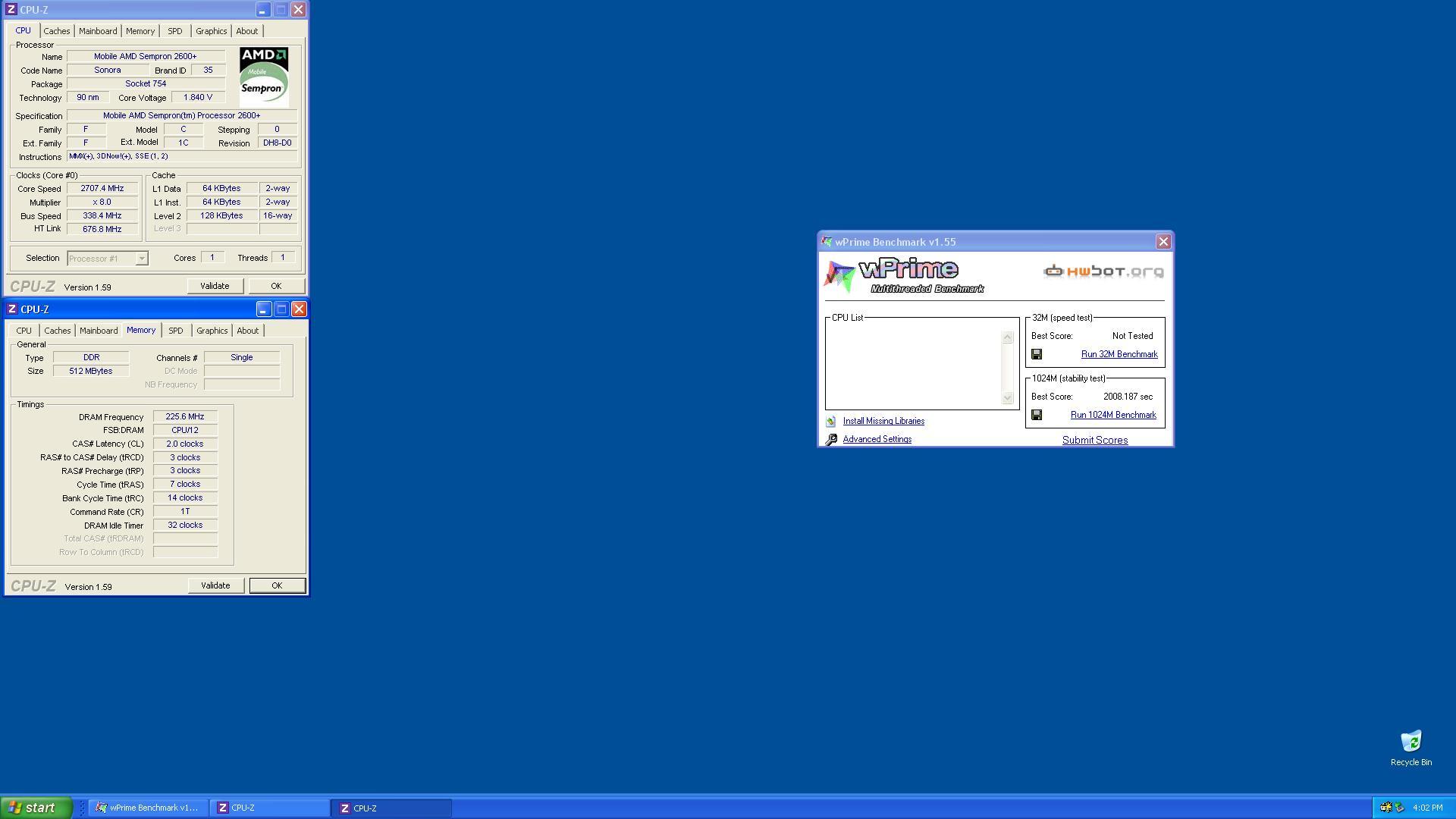Open Graphics tab in bottom CPU-Z window
This screenshot has height=819, width=1456.
(x=212, y=331)
